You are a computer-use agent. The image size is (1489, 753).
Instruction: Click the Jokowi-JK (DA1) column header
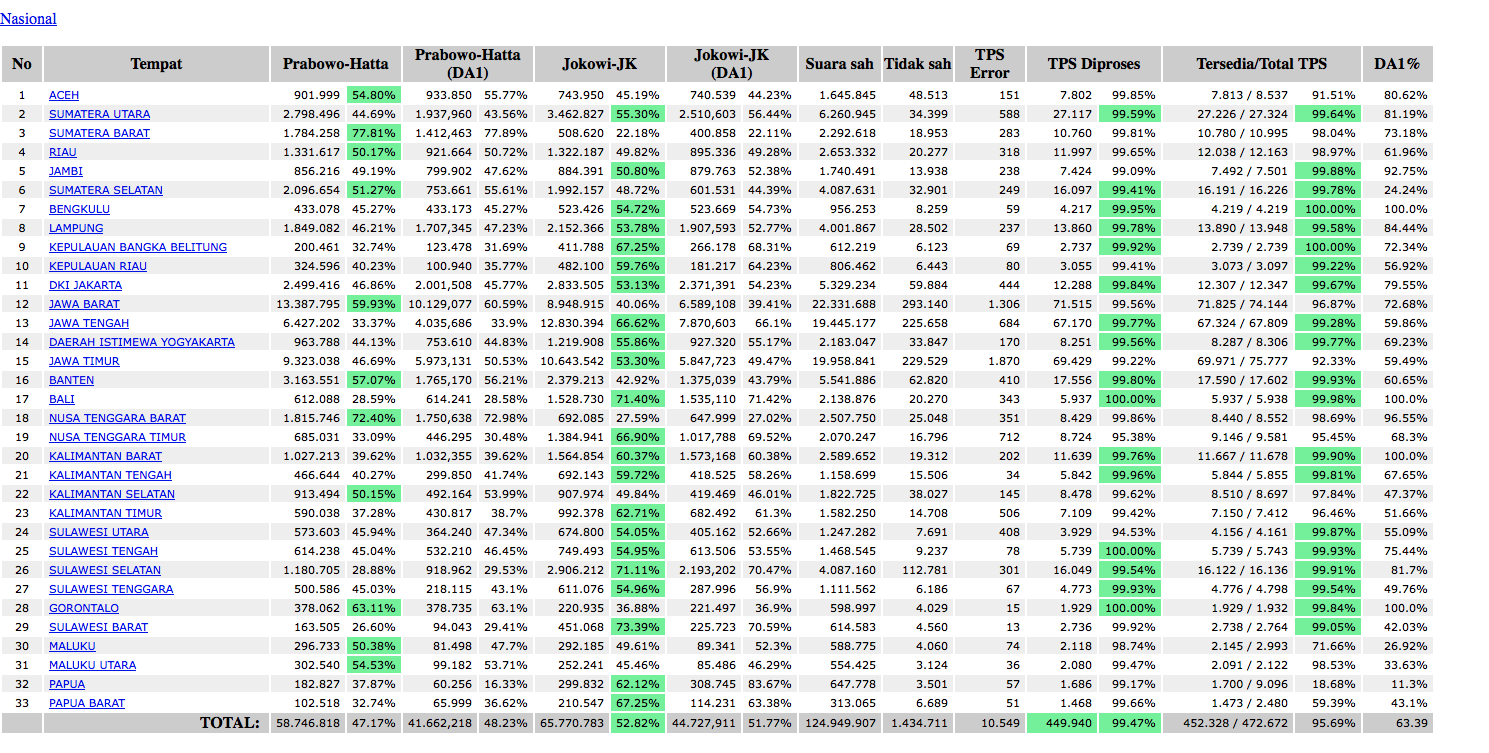(x=731, y=64)
